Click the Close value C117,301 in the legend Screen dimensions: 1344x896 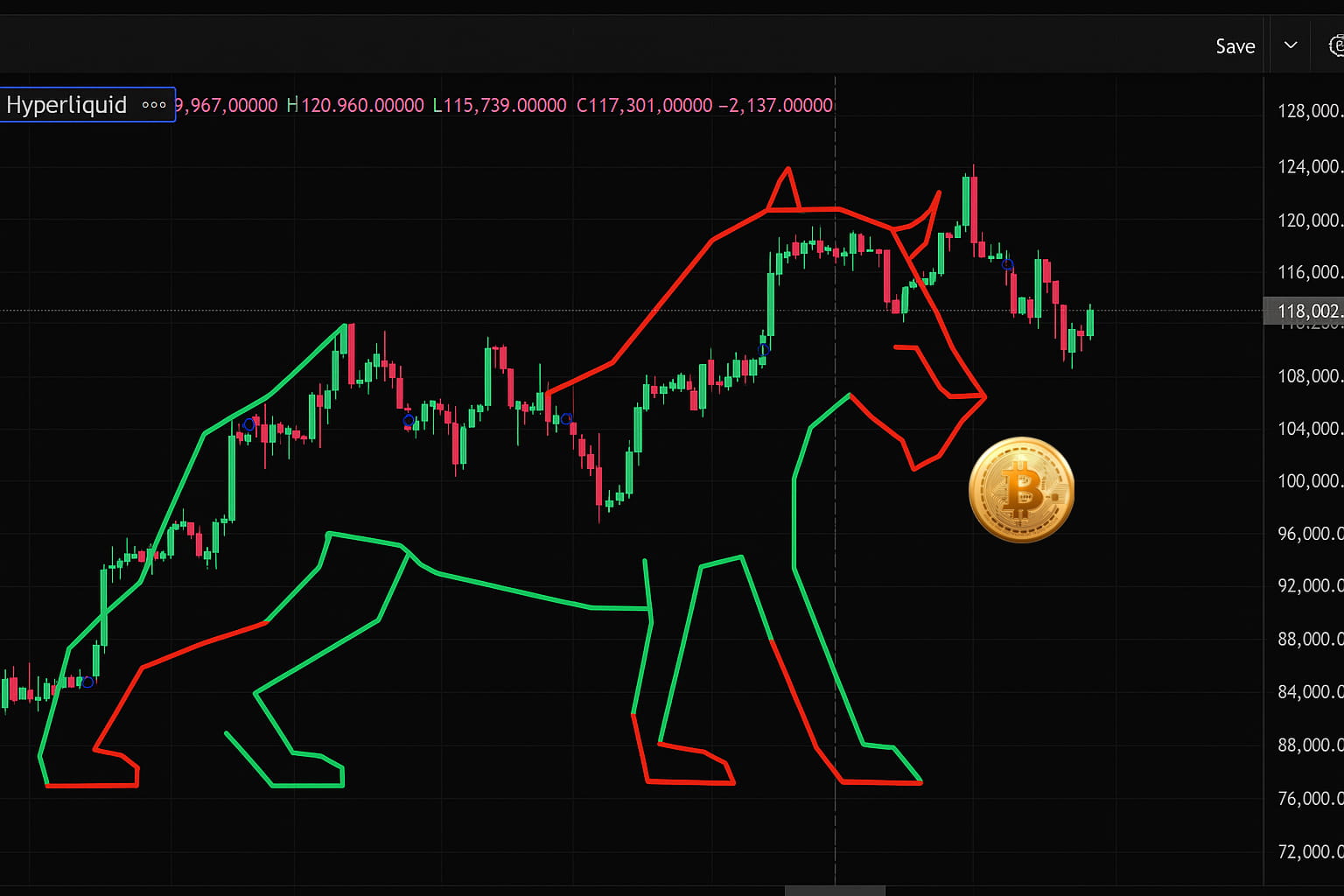645,106
